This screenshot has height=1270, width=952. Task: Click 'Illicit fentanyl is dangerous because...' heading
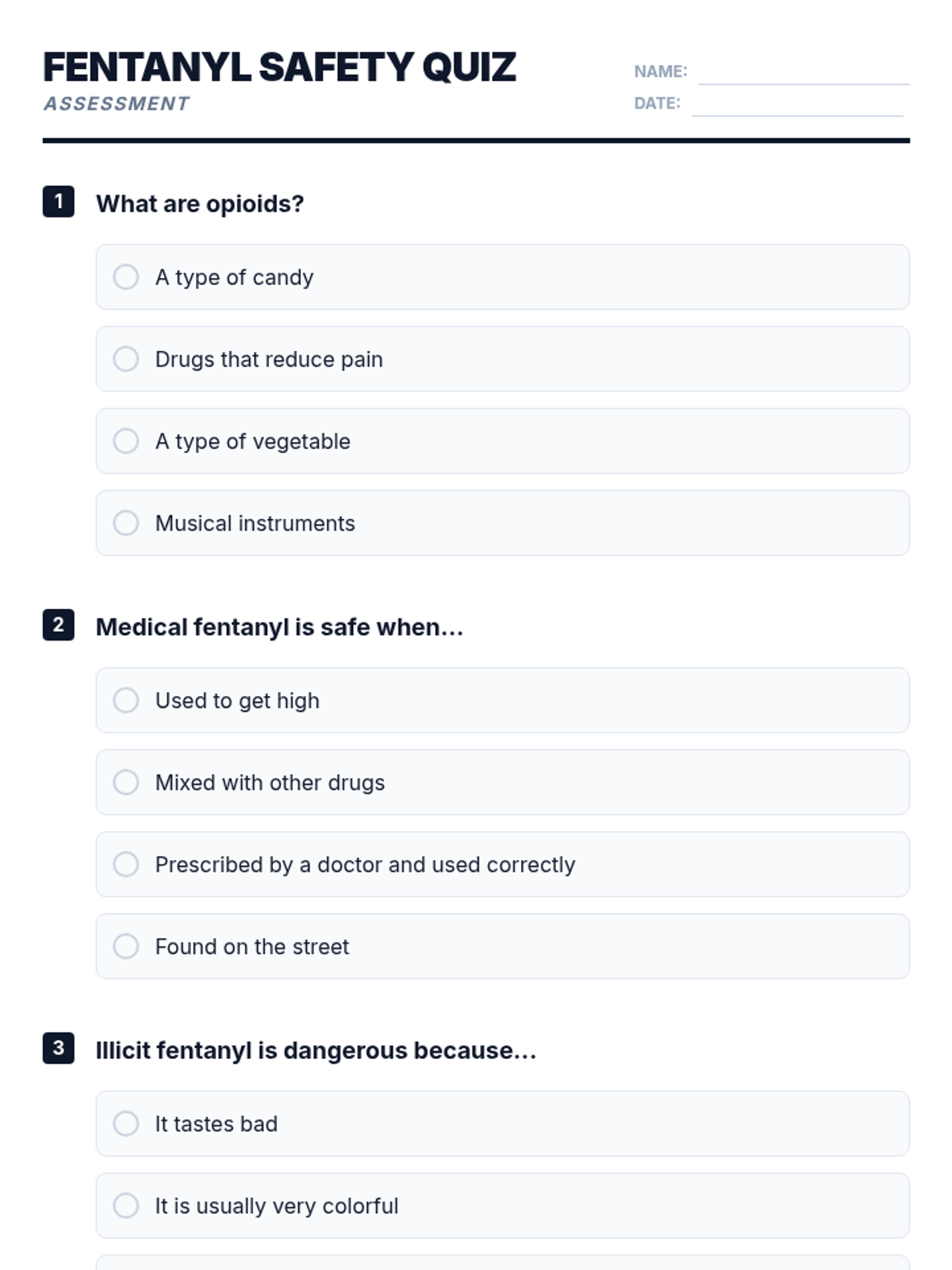(x=316, y=1050)
